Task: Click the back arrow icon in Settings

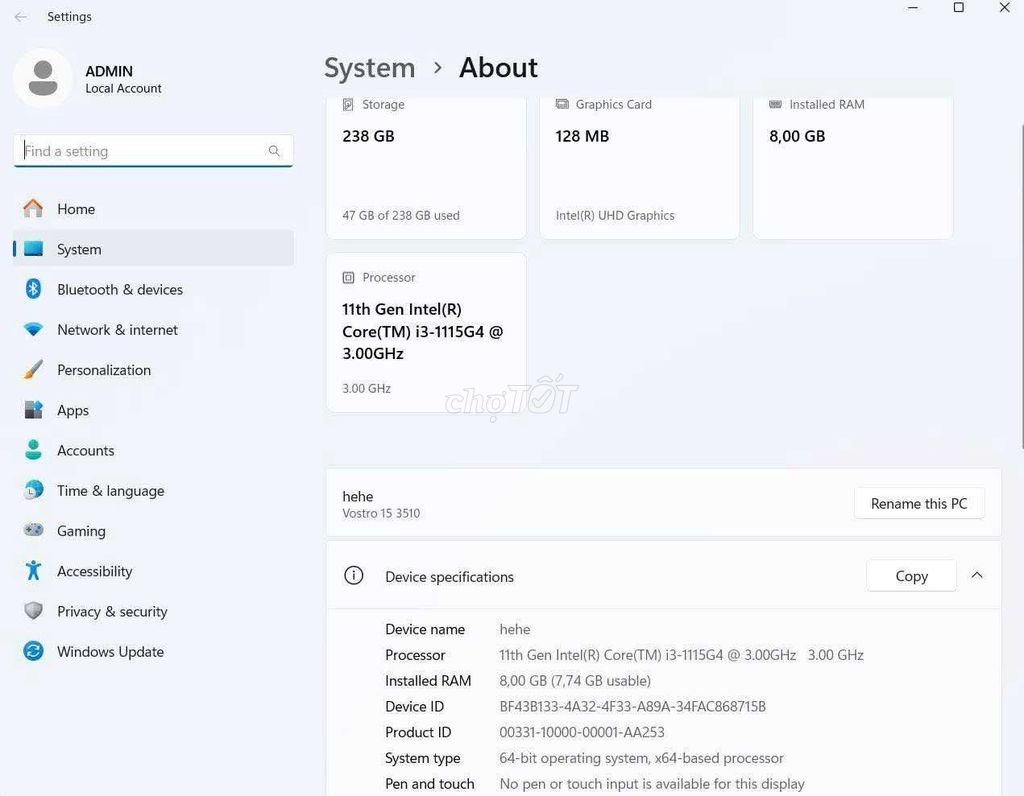Action: click(x=21, y=17)
